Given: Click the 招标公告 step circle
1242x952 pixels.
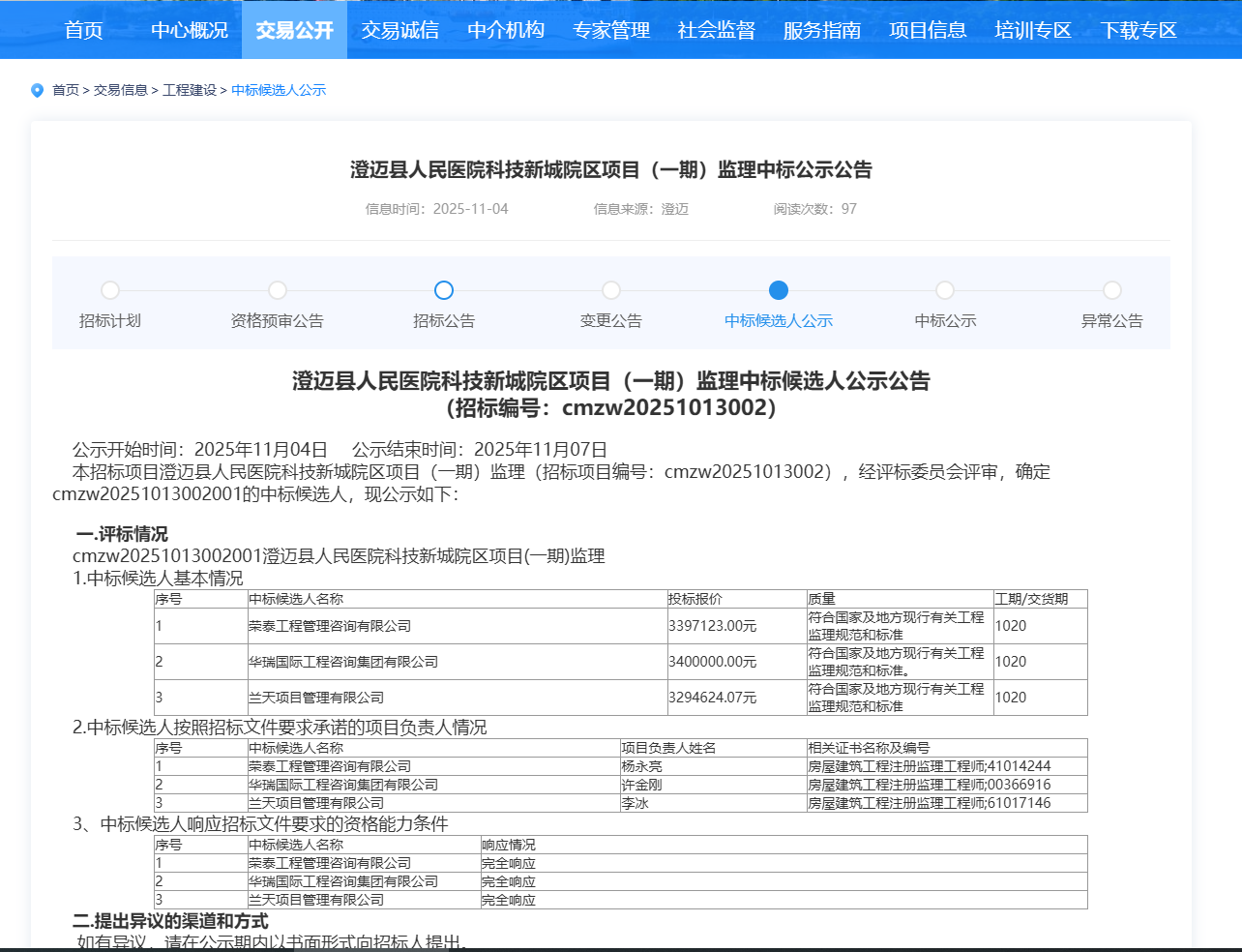Looking at the screenshot, I should point(444,290).
